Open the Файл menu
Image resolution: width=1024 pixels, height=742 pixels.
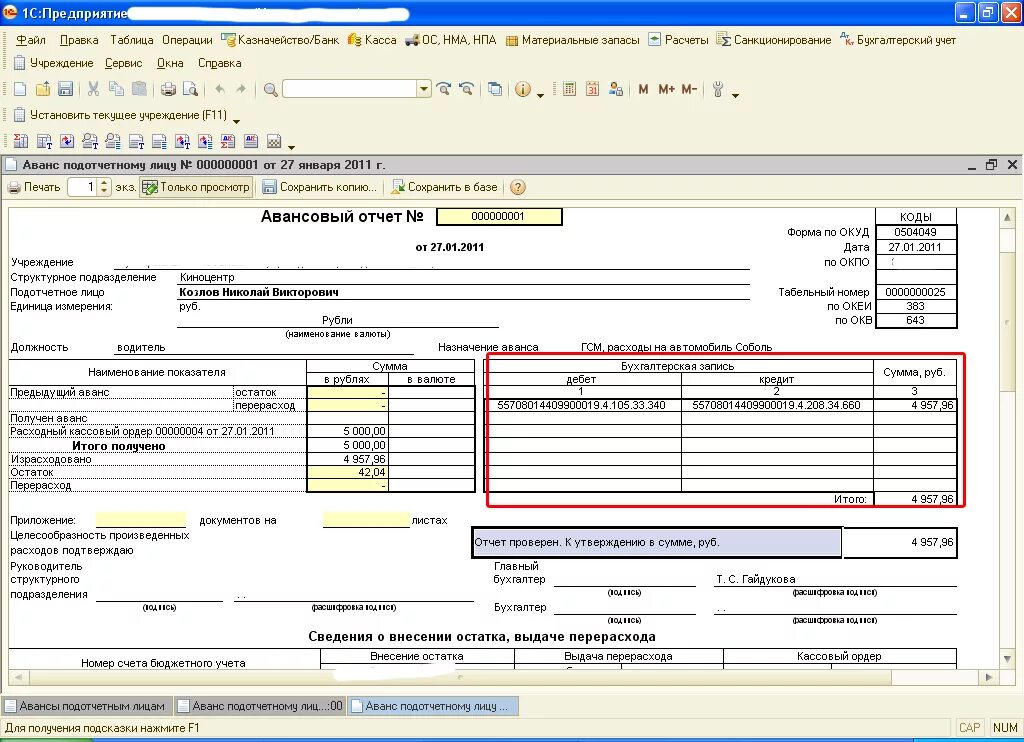[31, 40]
